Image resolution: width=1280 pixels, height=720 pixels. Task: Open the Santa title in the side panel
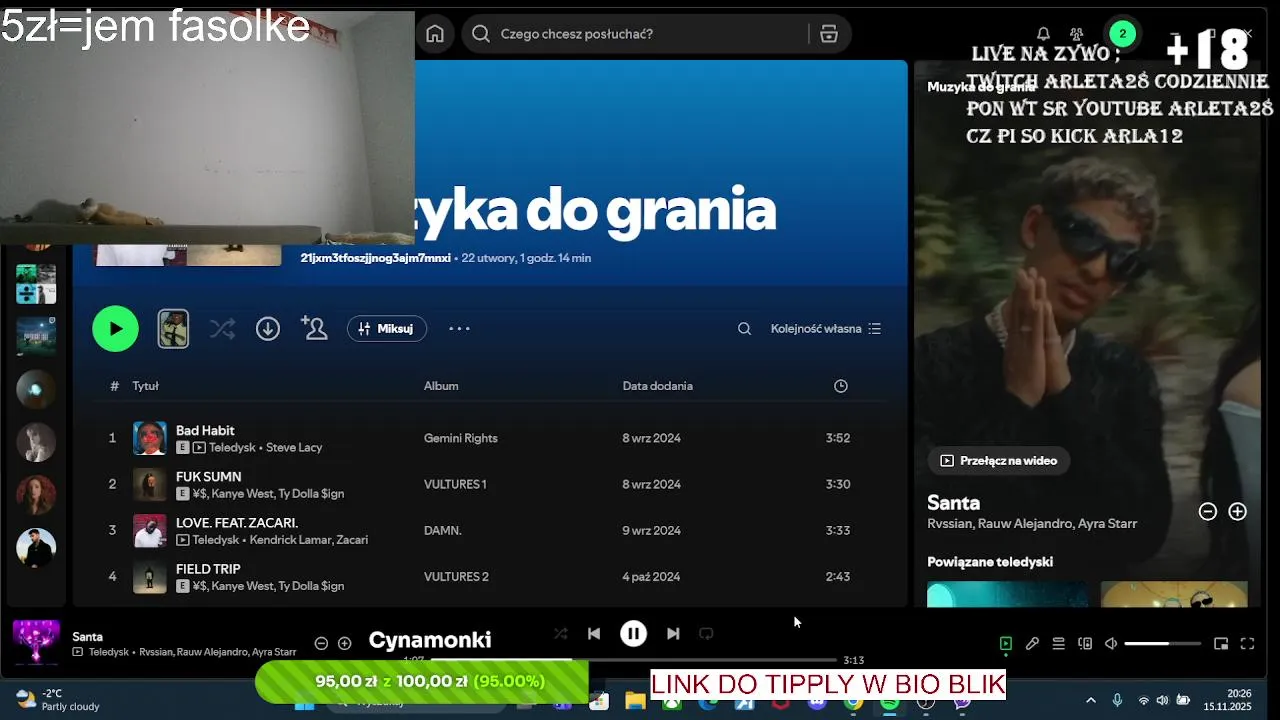[953, 503]
